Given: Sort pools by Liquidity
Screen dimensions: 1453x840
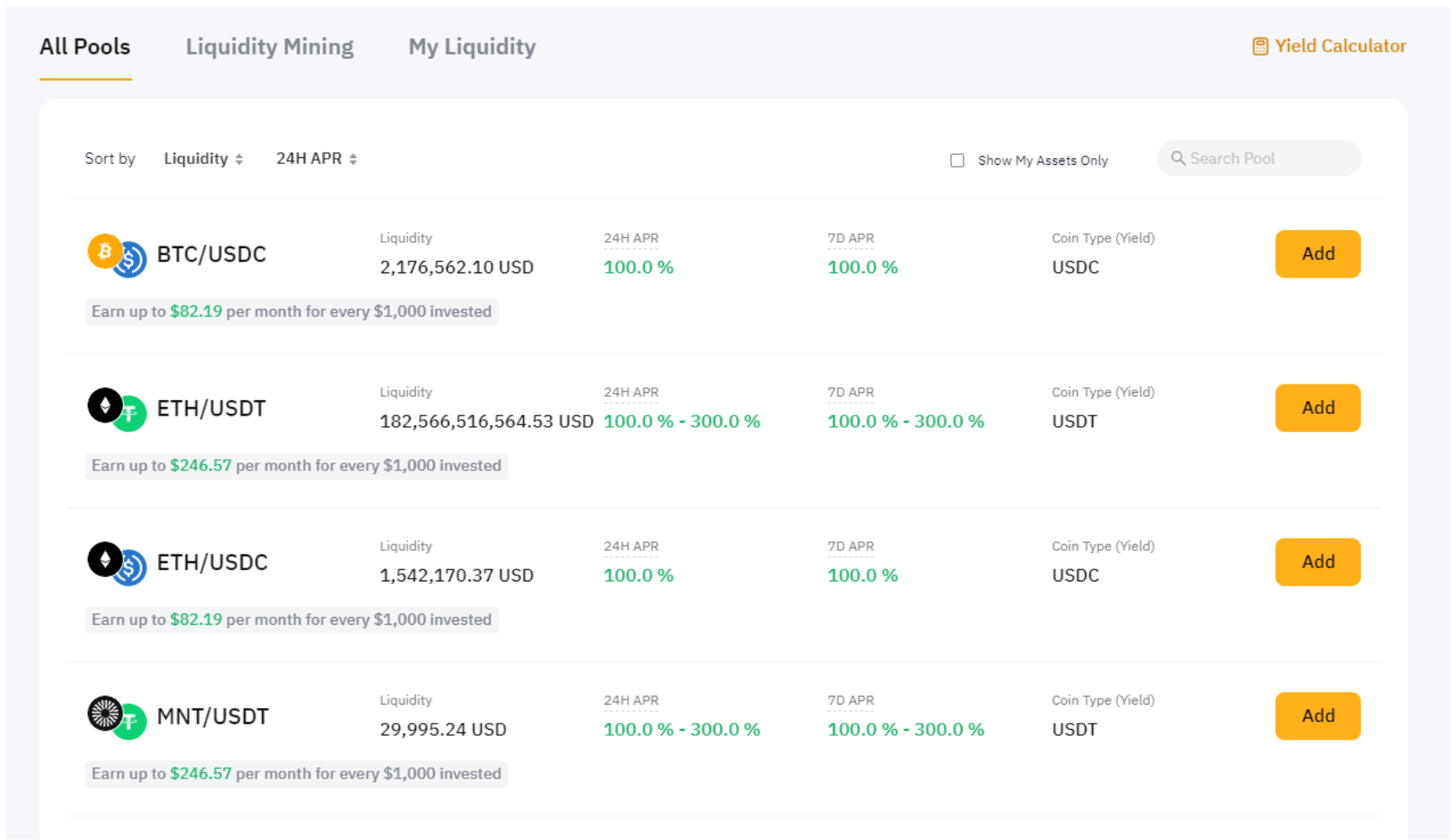Looking at the screenshot, I should (196, 159).
